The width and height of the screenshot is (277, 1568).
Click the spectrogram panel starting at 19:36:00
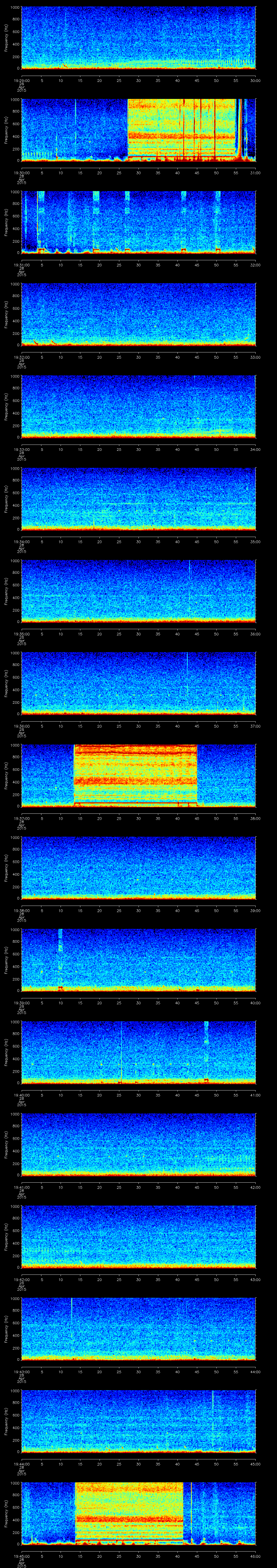[138, 683]
